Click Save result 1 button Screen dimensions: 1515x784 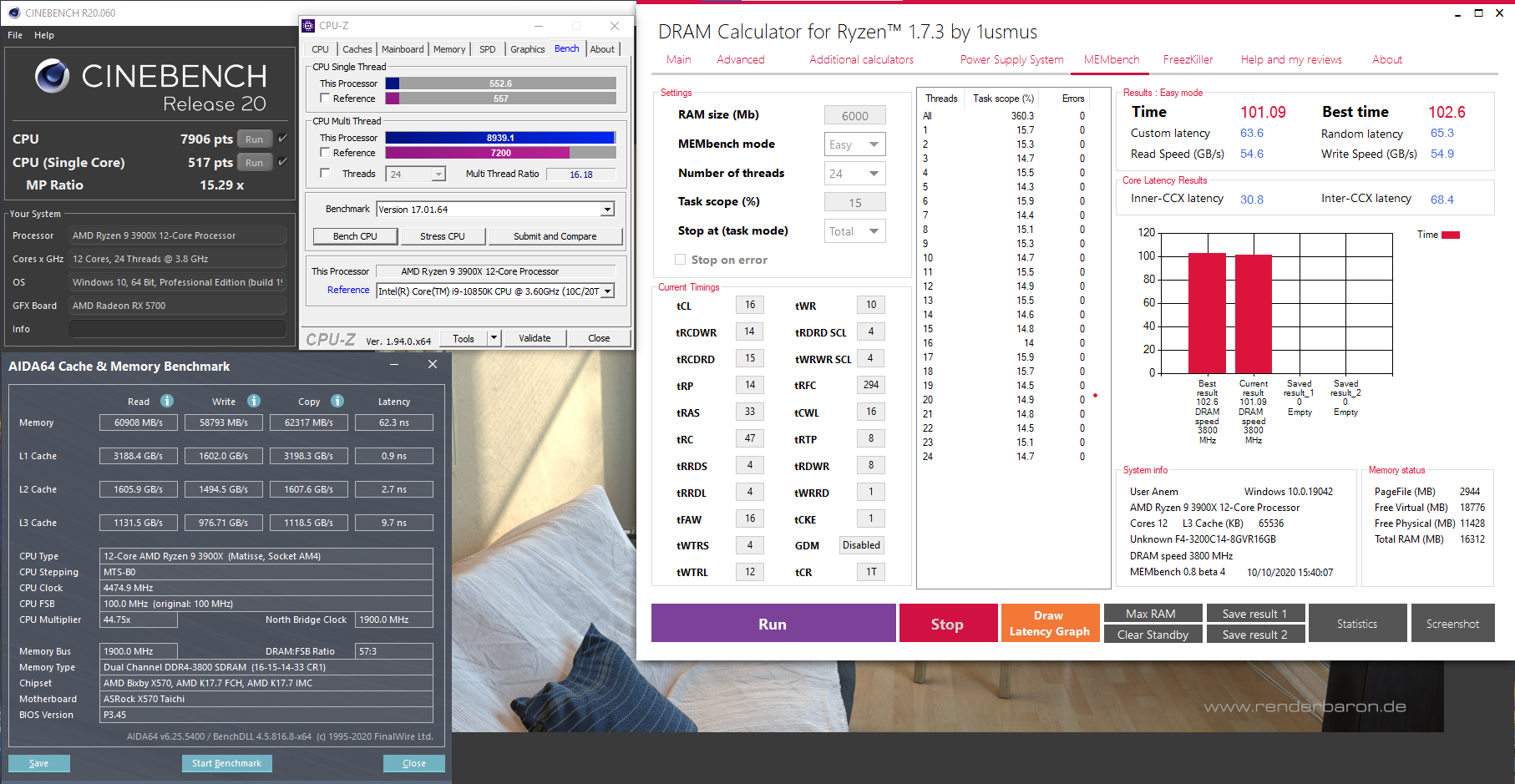[1255, 614]
